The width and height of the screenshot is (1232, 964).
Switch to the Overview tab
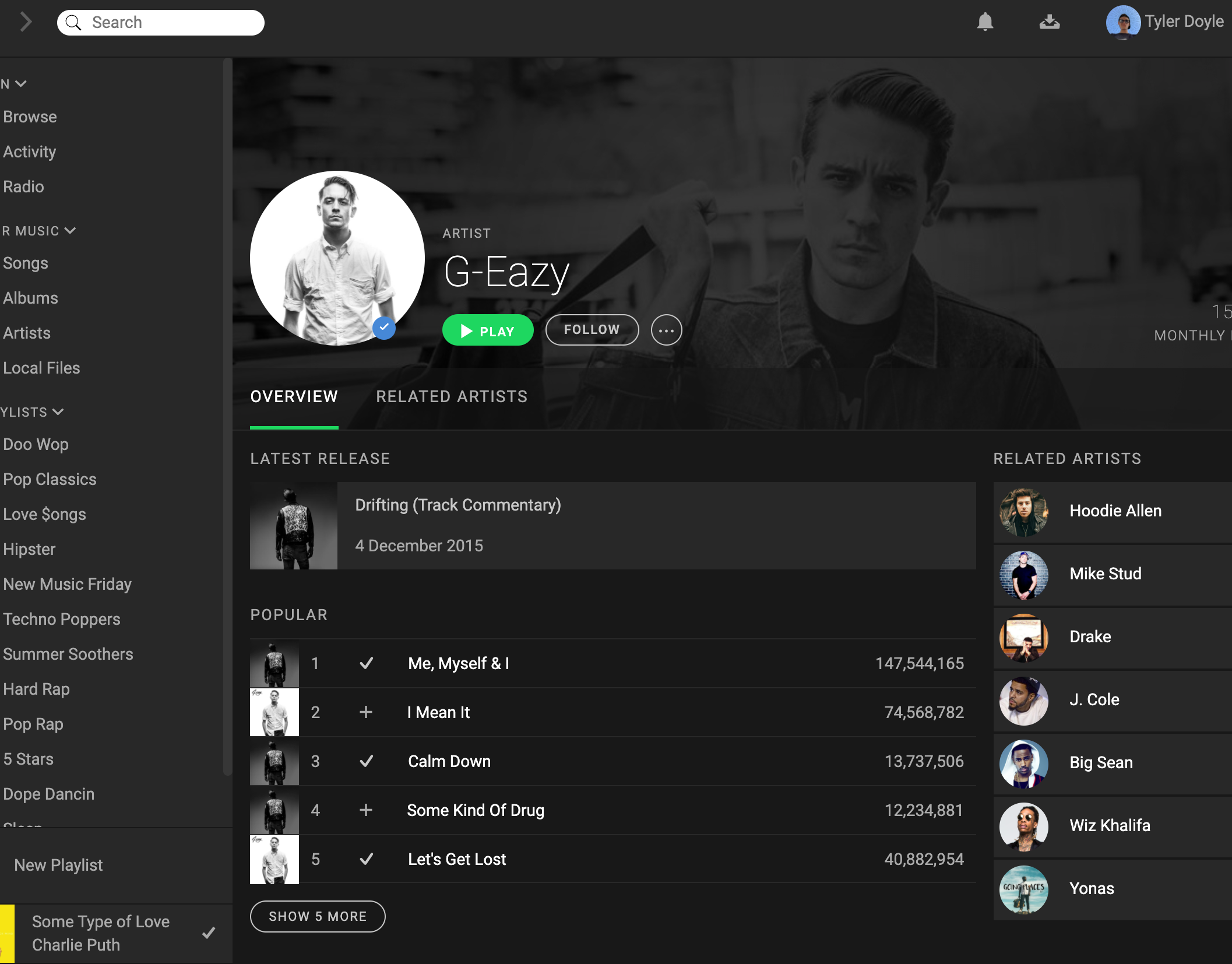294,397
